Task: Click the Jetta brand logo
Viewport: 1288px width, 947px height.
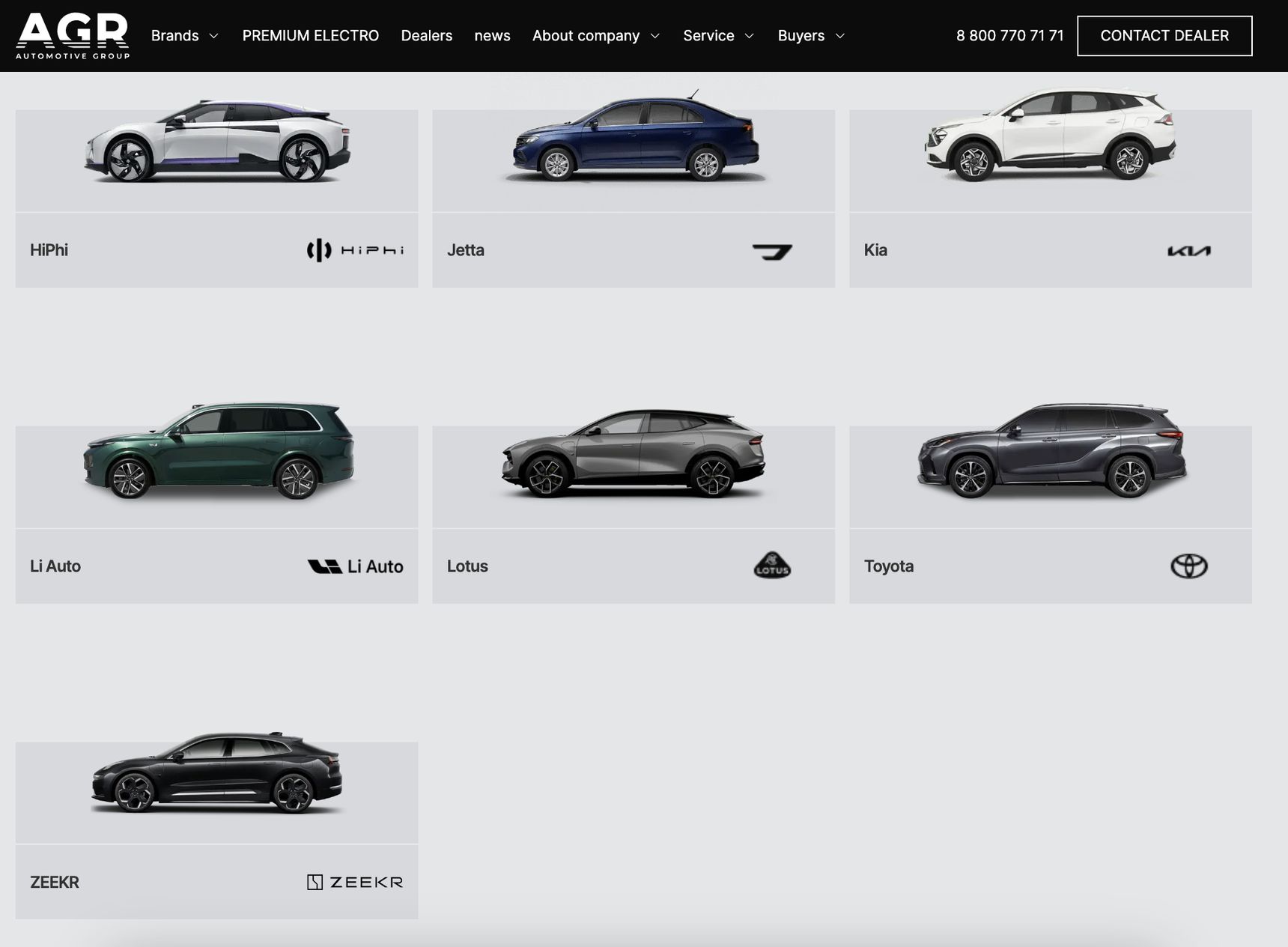Action: [772, 251]
